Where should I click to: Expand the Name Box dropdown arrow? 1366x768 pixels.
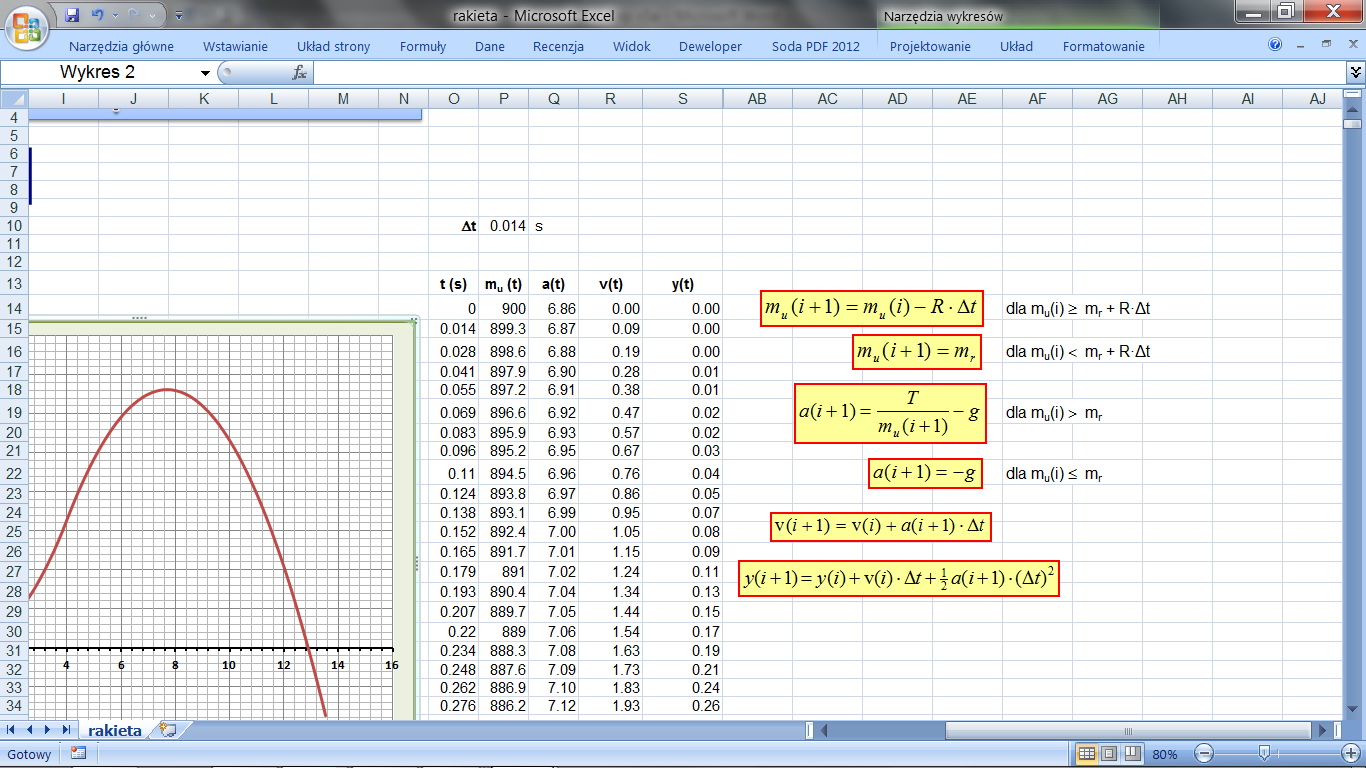click(206, 73)
